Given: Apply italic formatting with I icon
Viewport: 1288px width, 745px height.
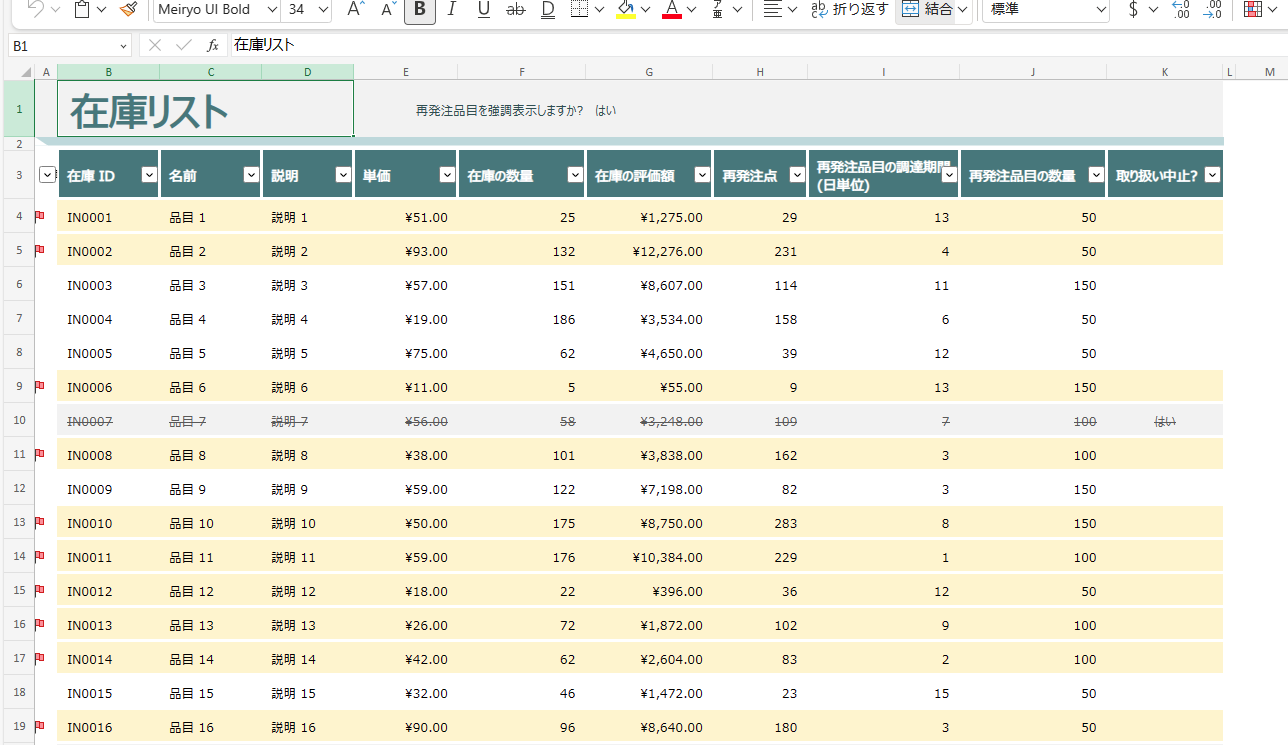Looking at the screenshot, I should pyautogui.click(x=451, y=10).
